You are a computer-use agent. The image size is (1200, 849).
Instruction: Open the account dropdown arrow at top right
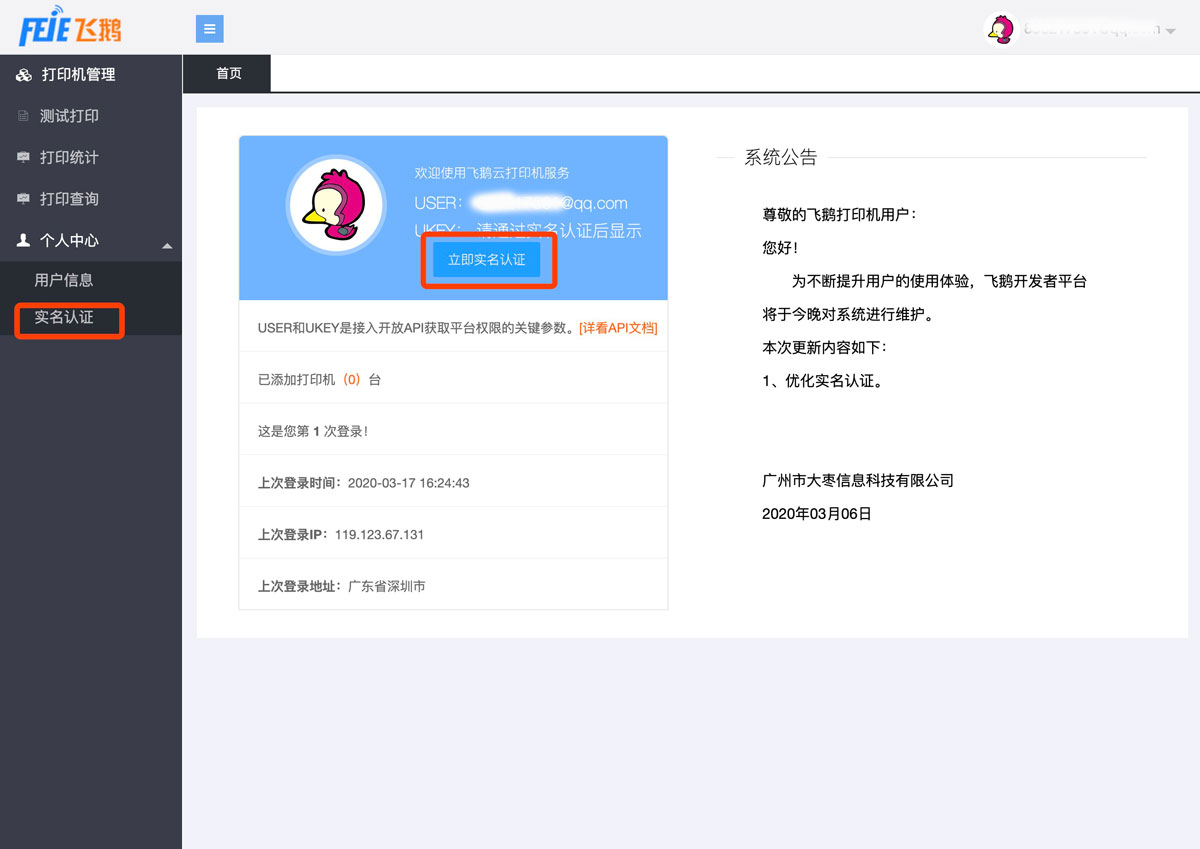click(x=1170, y=31)
